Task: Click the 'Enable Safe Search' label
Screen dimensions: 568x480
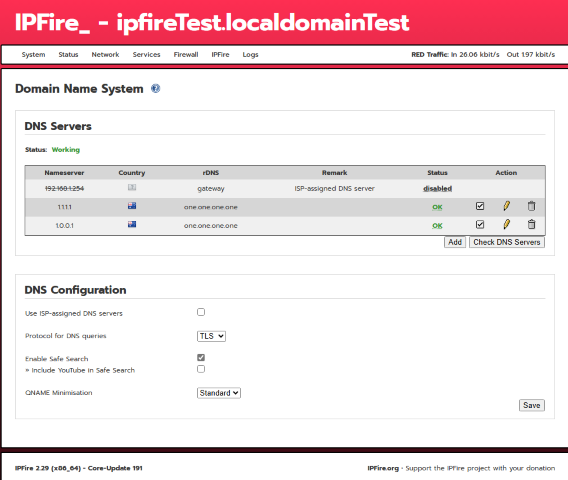Action: click(x=57, y=359)
